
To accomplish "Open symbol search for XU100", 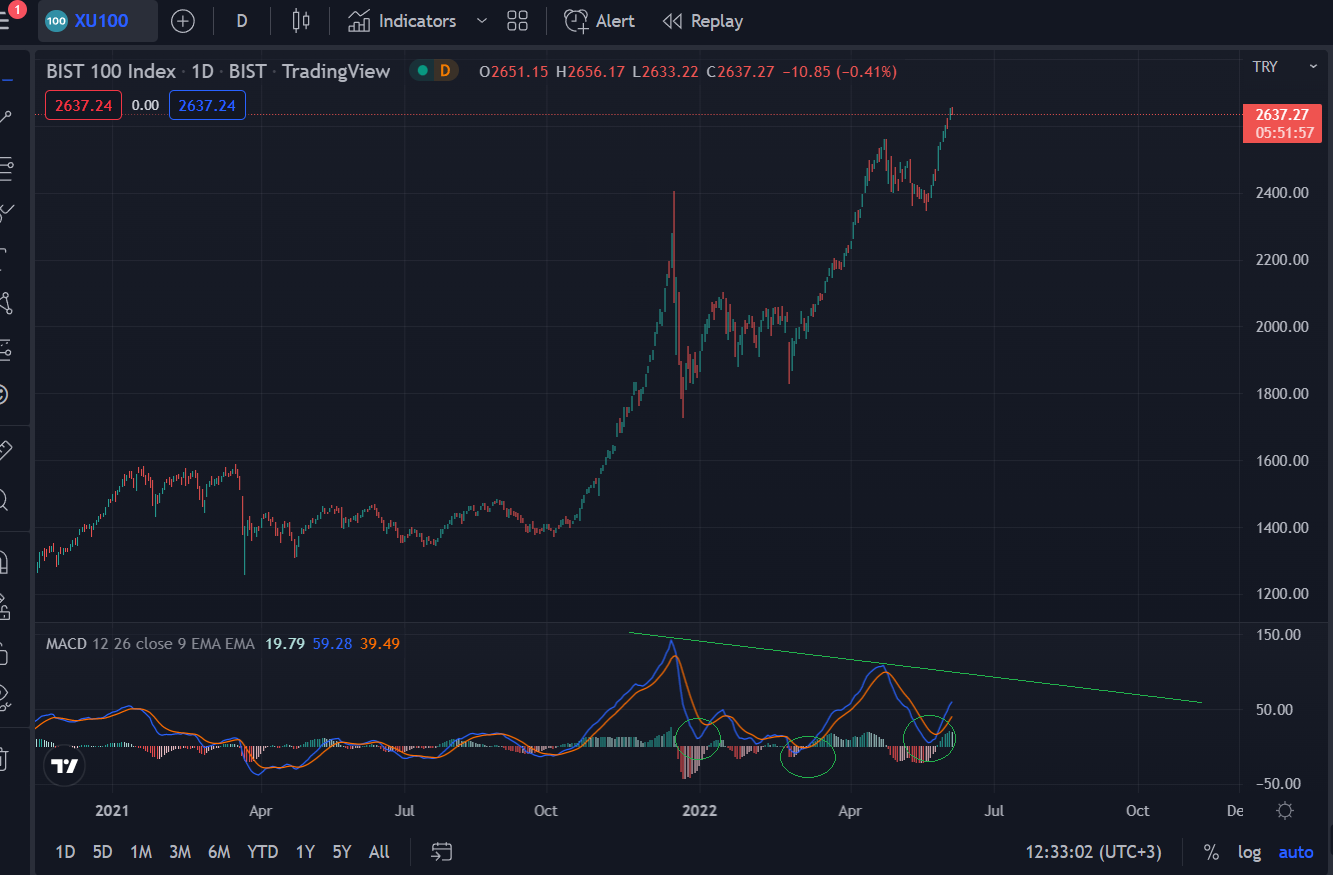I will [97, 21].
